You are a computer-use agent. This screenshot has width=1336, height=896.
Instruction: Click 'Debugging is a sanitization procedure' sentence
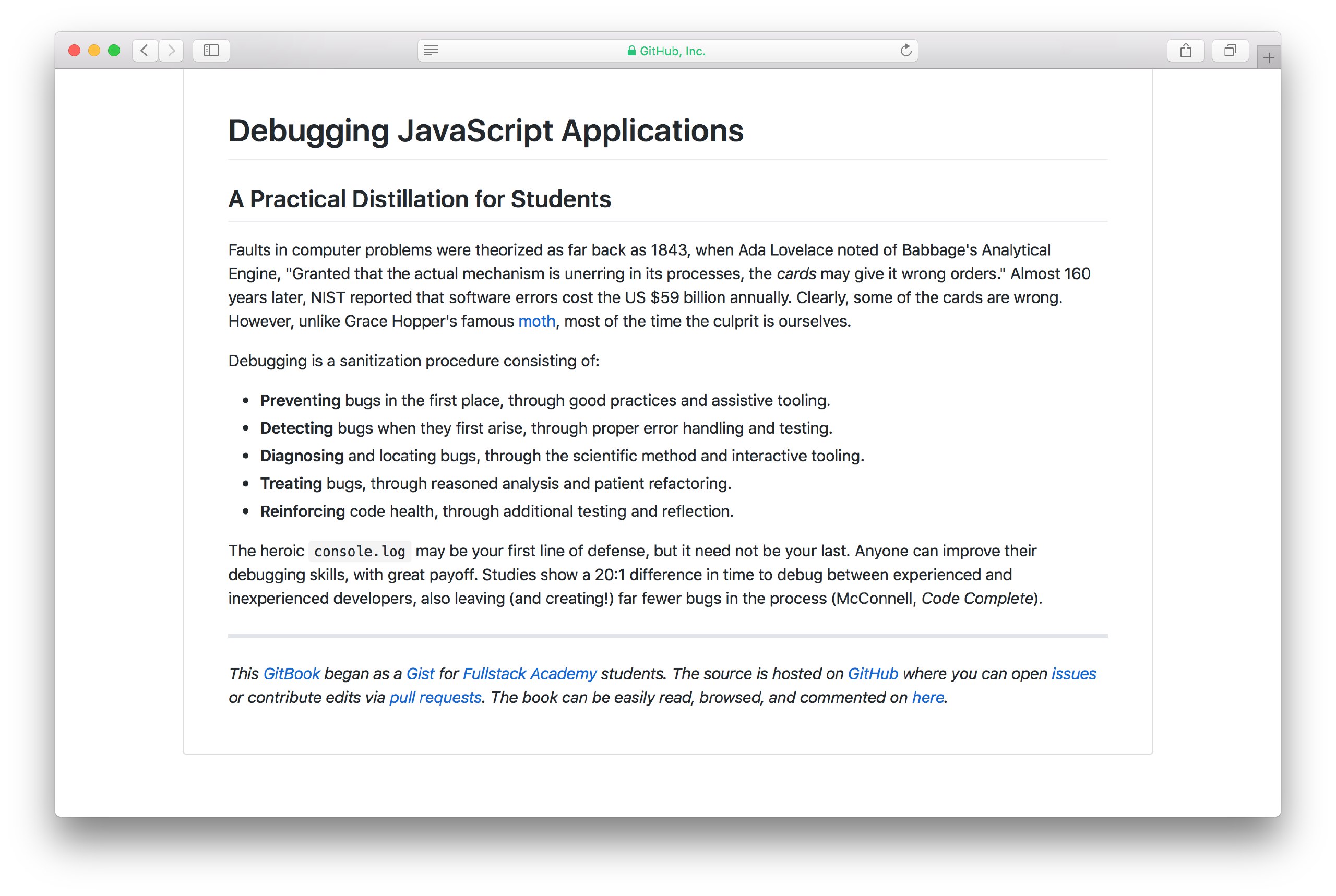(x=414, y=361)
